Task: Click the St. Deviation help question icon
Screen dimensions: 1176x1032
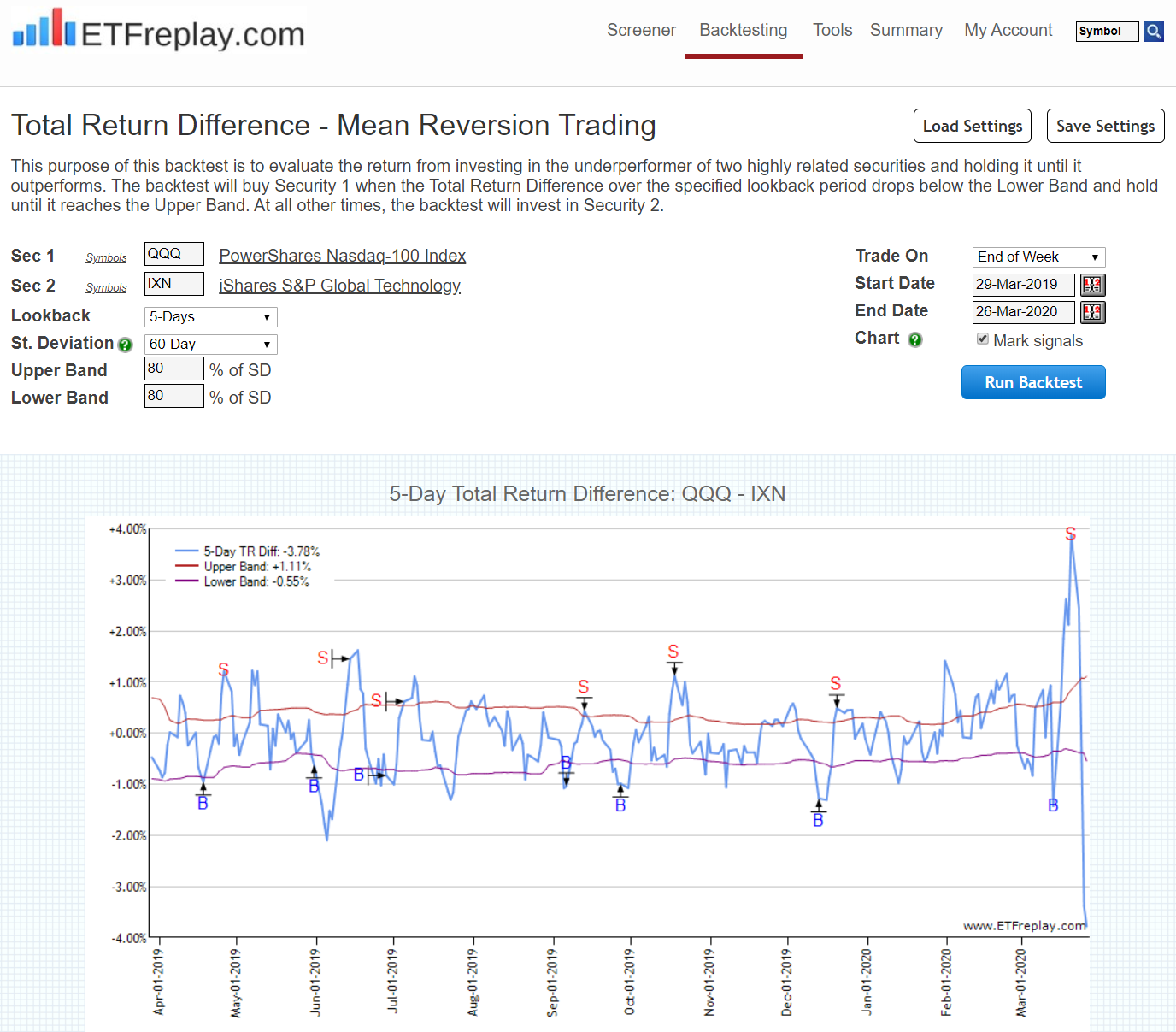Action: [126, 345]
